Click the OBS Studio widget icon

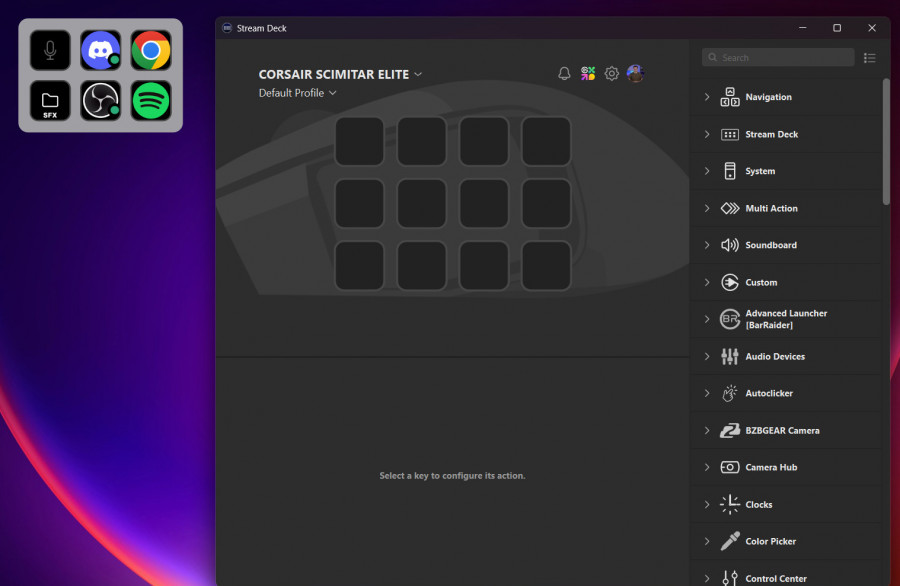(x=100, y=100)
